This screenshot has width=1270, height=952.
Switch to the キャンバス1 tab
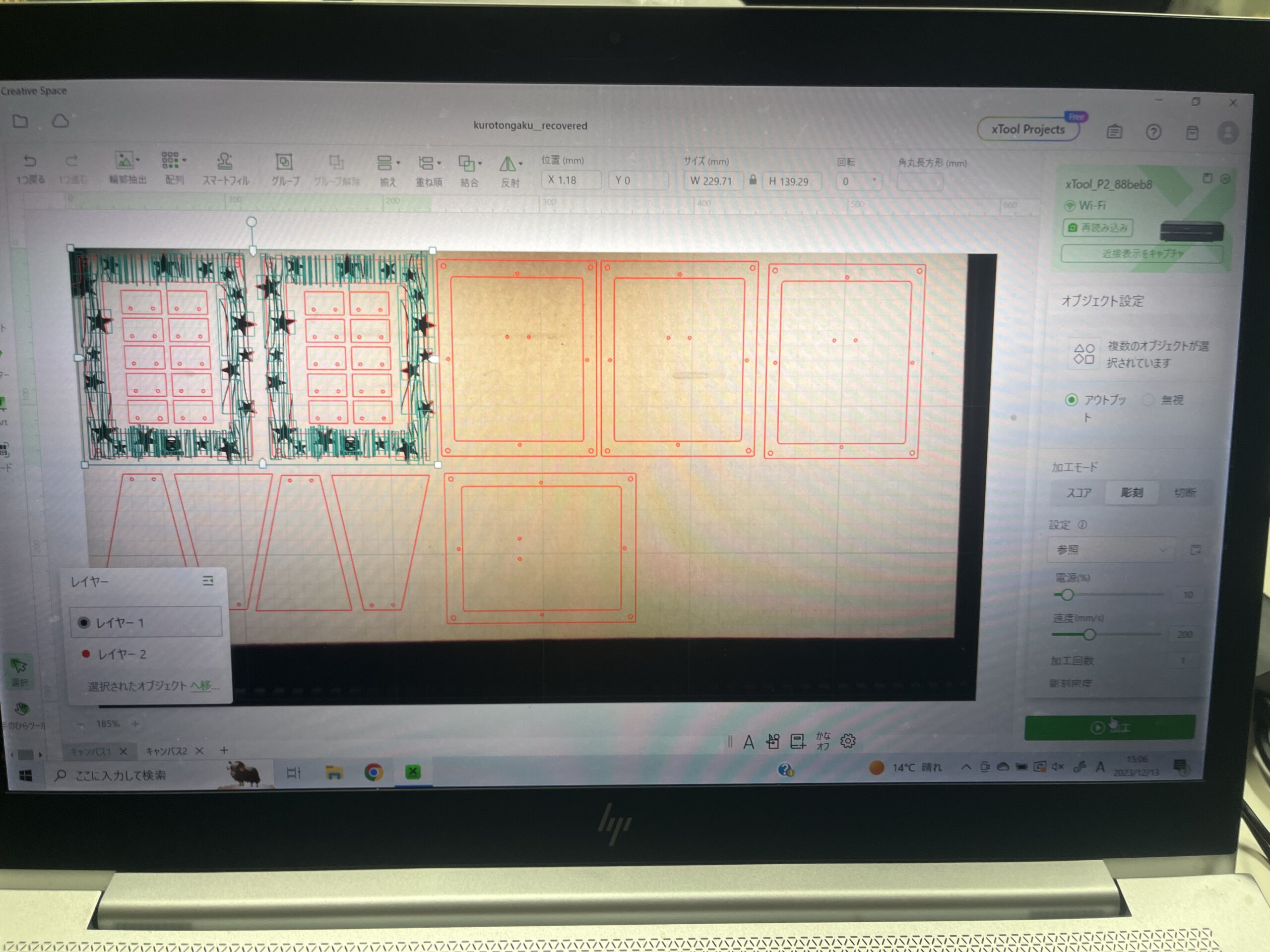(90, 751)
